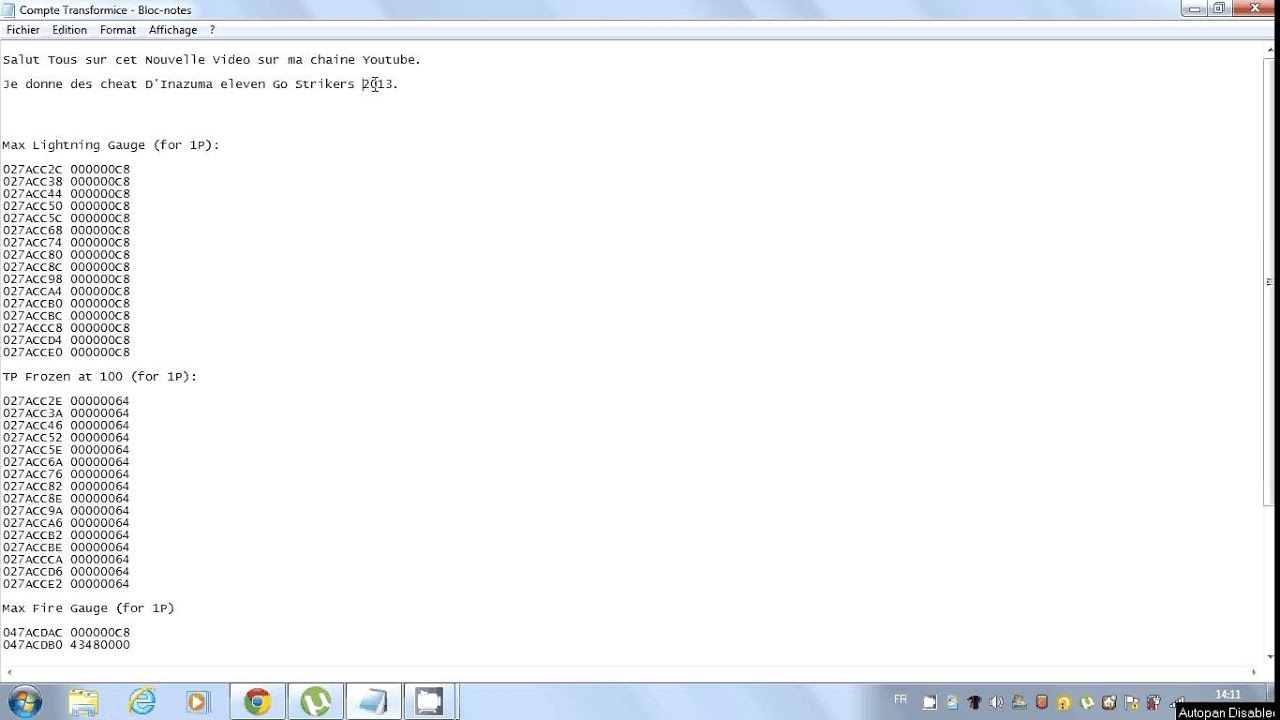Click the line '027ACCA4 000000C8'
This screenshot has width=1280, height=720.
click(66, 292)
